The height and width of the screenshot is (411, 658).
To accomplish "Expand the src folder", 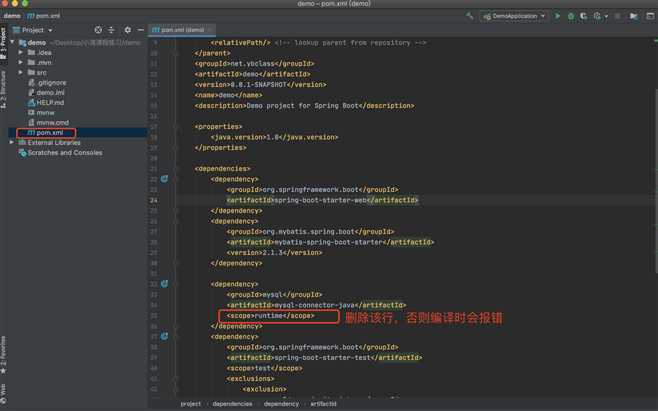I will coord(21,73).
